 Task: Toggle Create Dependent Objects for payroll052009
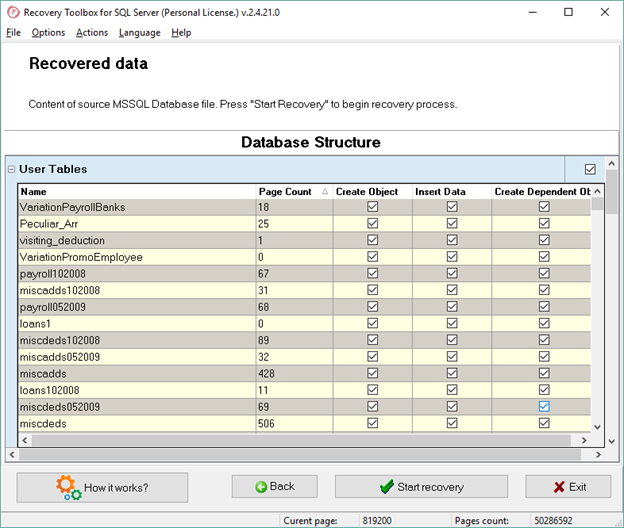[x=544, y=307]
